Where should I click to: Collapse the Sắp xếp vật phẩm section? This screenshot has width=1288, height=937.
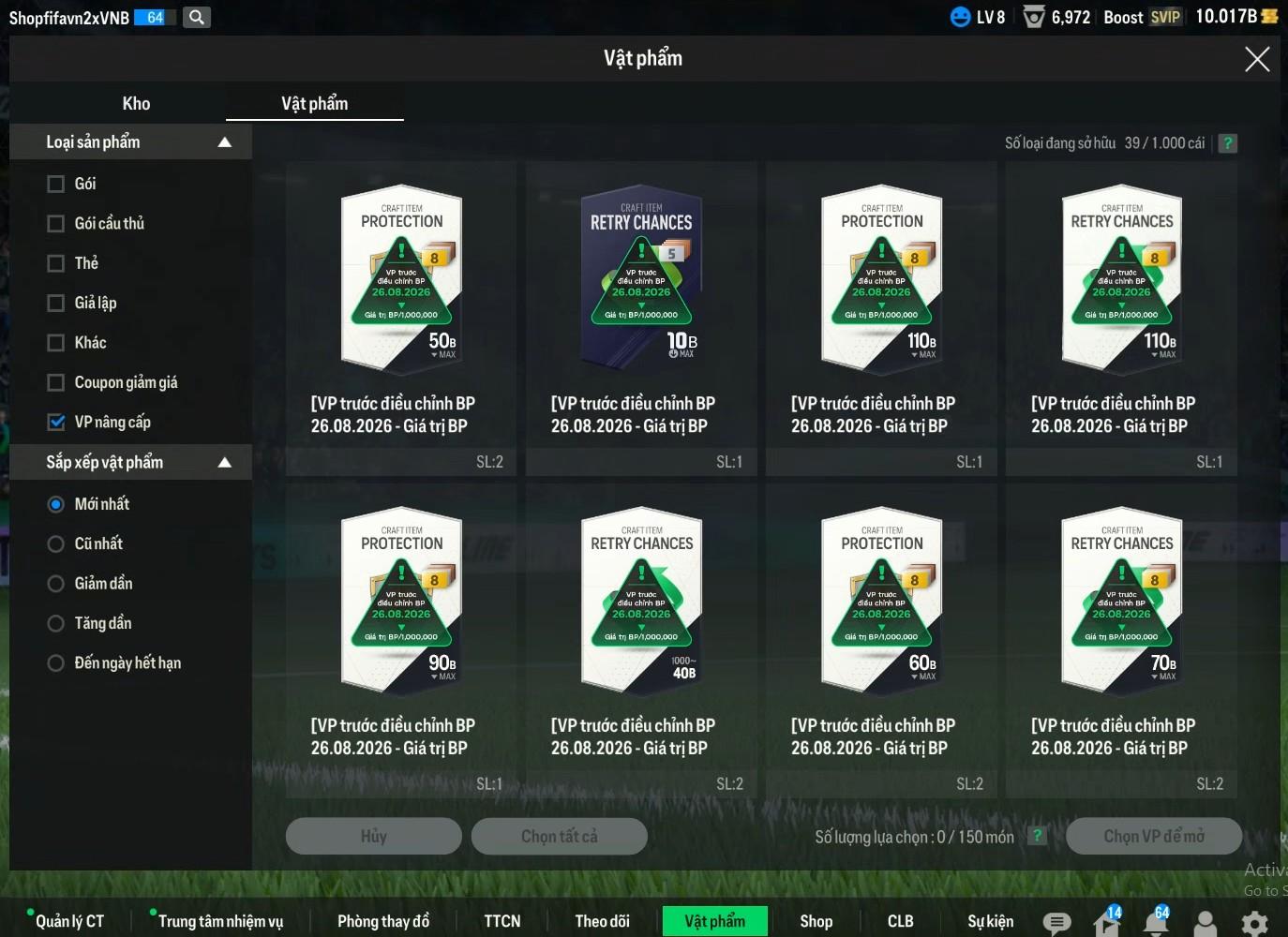point(225,463)
